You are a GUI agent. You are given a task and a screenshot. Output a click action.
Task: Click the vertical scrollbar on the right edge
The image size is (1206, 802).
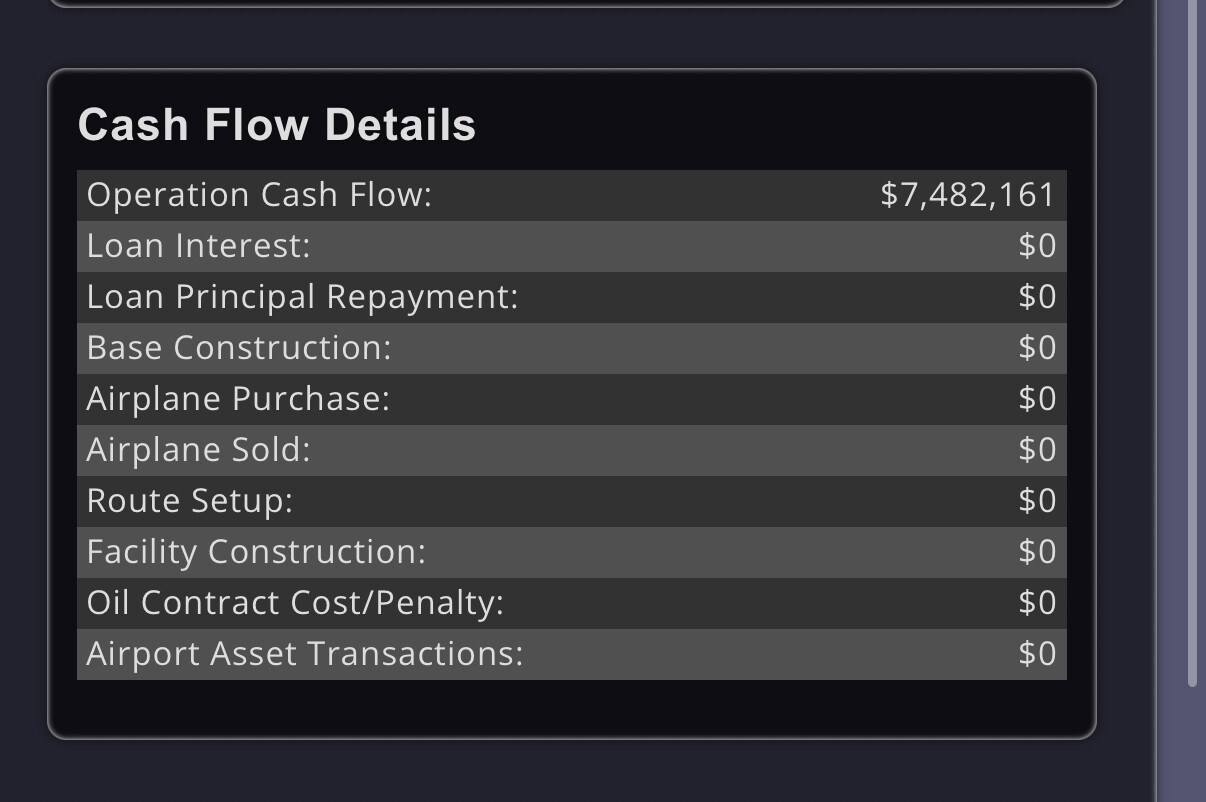pos(1192,340)
